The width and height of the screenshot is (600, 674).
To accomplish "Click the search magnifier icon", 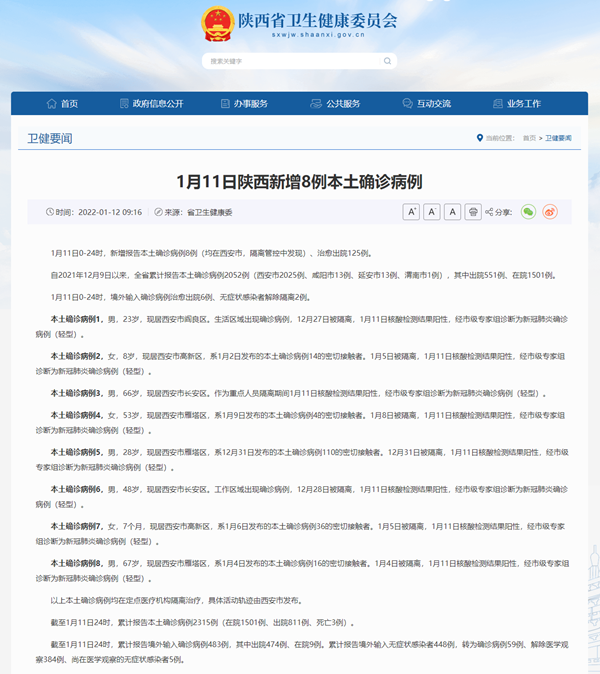I will (x=387, y=61).
